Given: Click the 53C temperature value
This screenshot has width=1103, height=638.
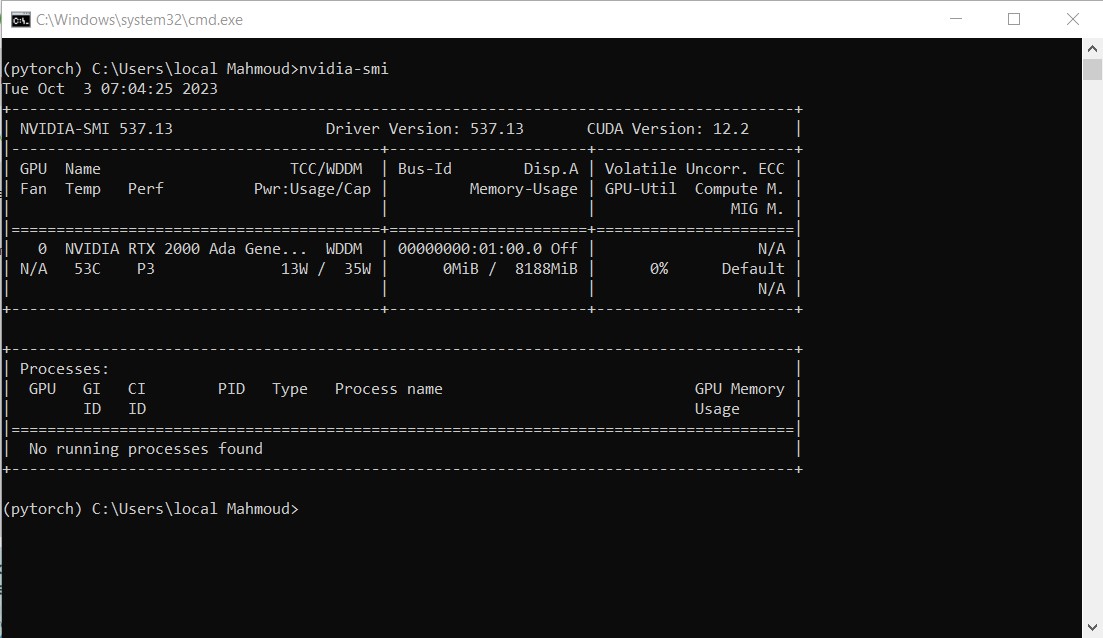Looking at the screenshot, I should click(x=88, y=269).
